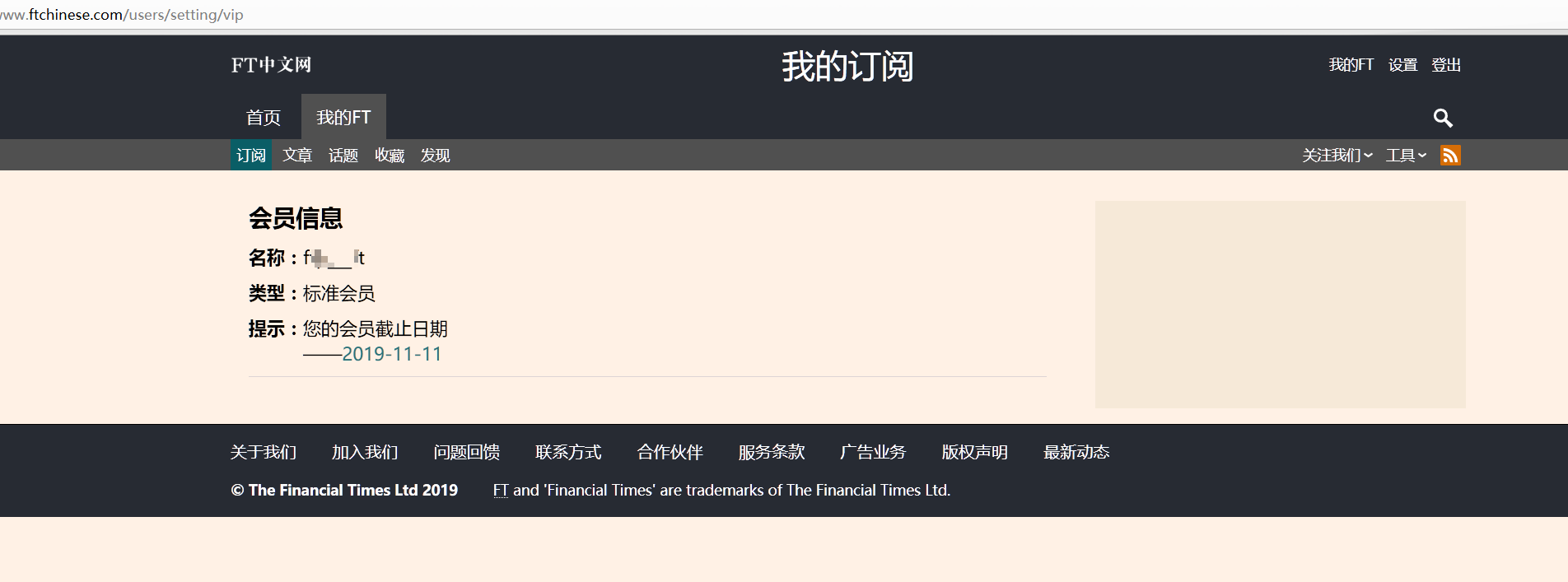Image resolution: width=1568 pixels, height=582 pixels.
Task: Click the 标准会员 membership type text
Action: [338, 293]
